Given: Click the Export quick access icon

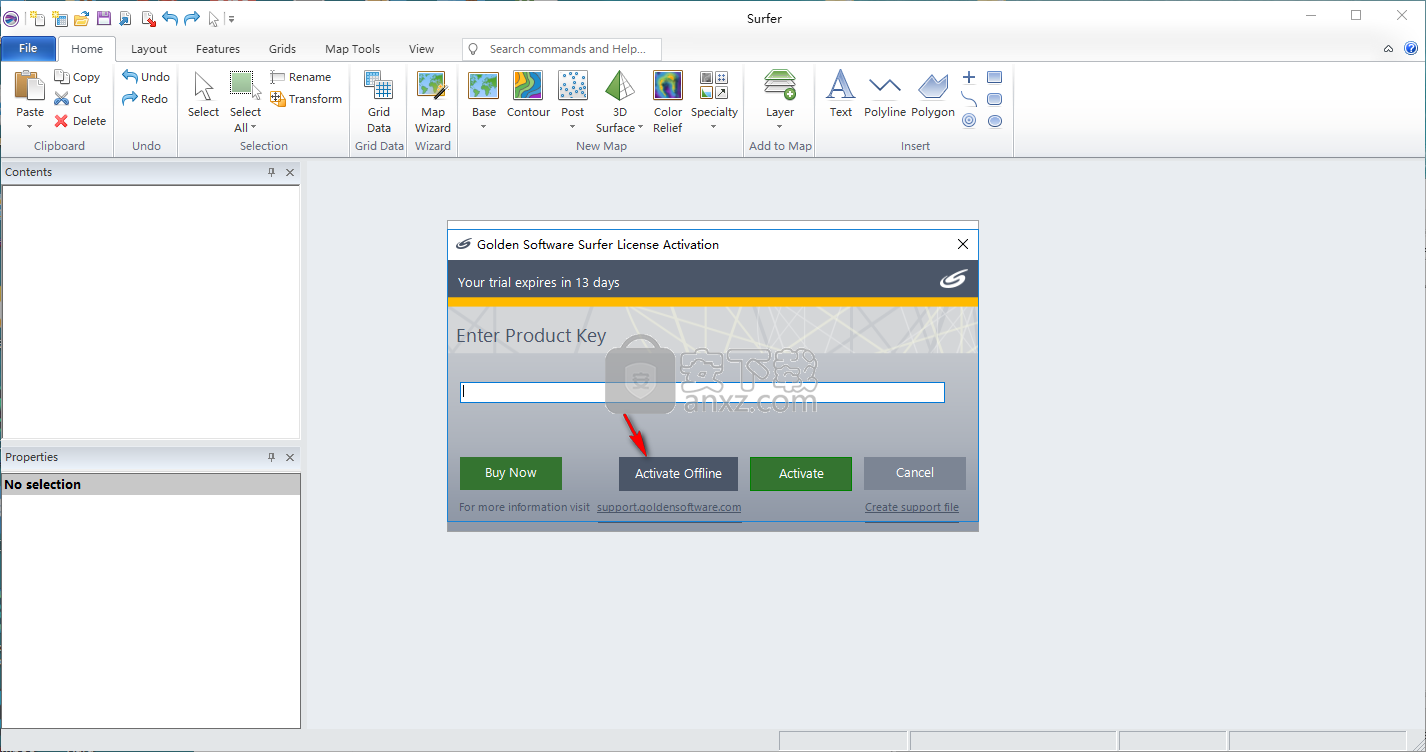Looking at the screenshot, I should (147, 18).
